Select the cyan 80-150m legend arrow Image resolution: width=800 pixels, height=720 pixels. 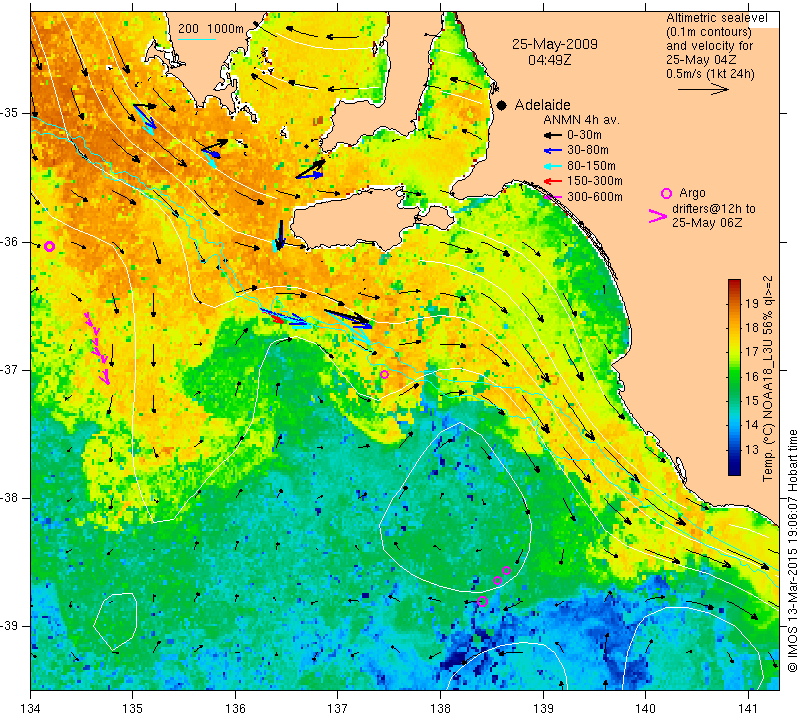(553, 166)
